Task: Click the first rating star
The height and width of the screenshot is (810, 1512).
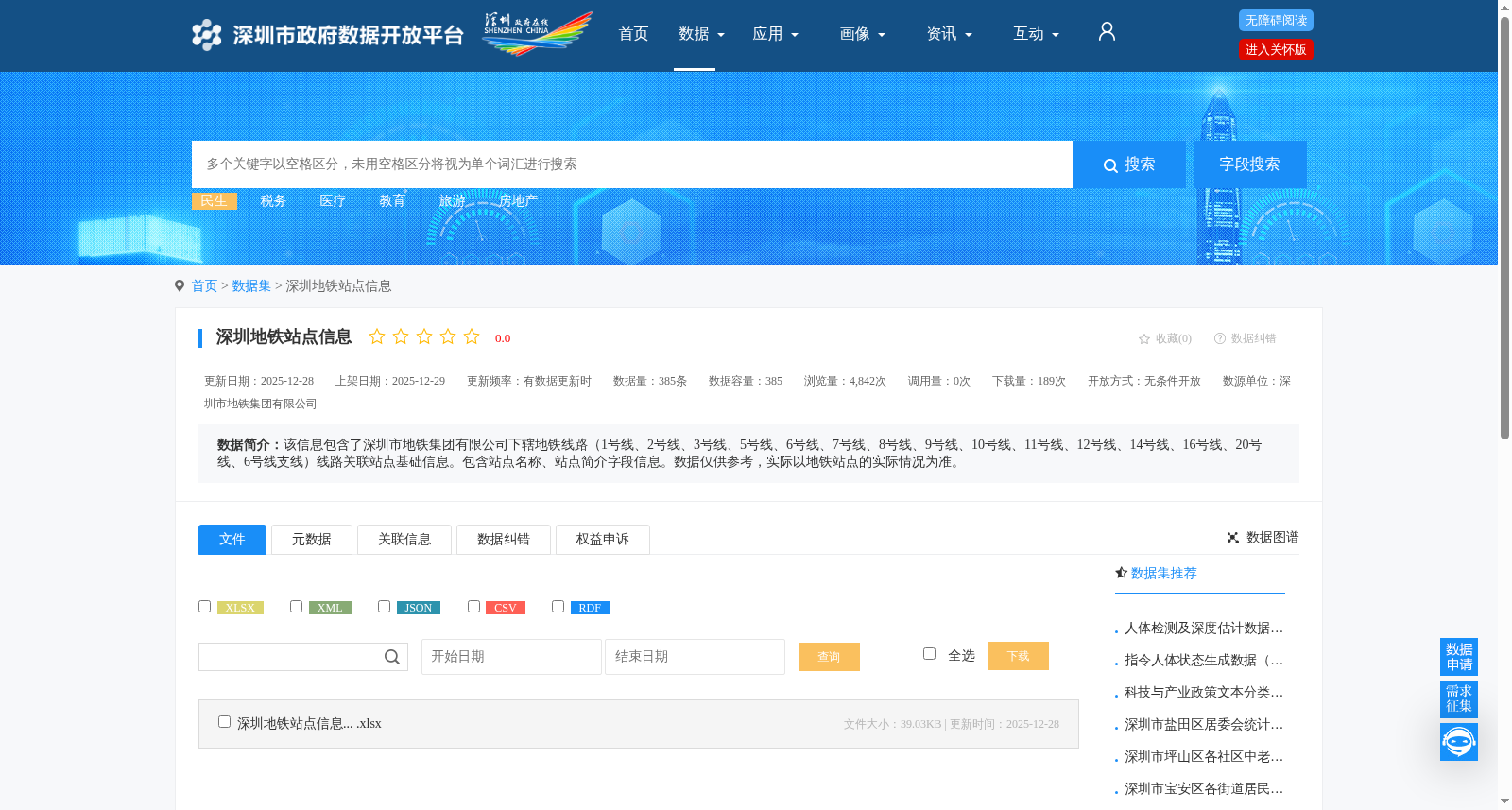Action: (x=377, y=336)
